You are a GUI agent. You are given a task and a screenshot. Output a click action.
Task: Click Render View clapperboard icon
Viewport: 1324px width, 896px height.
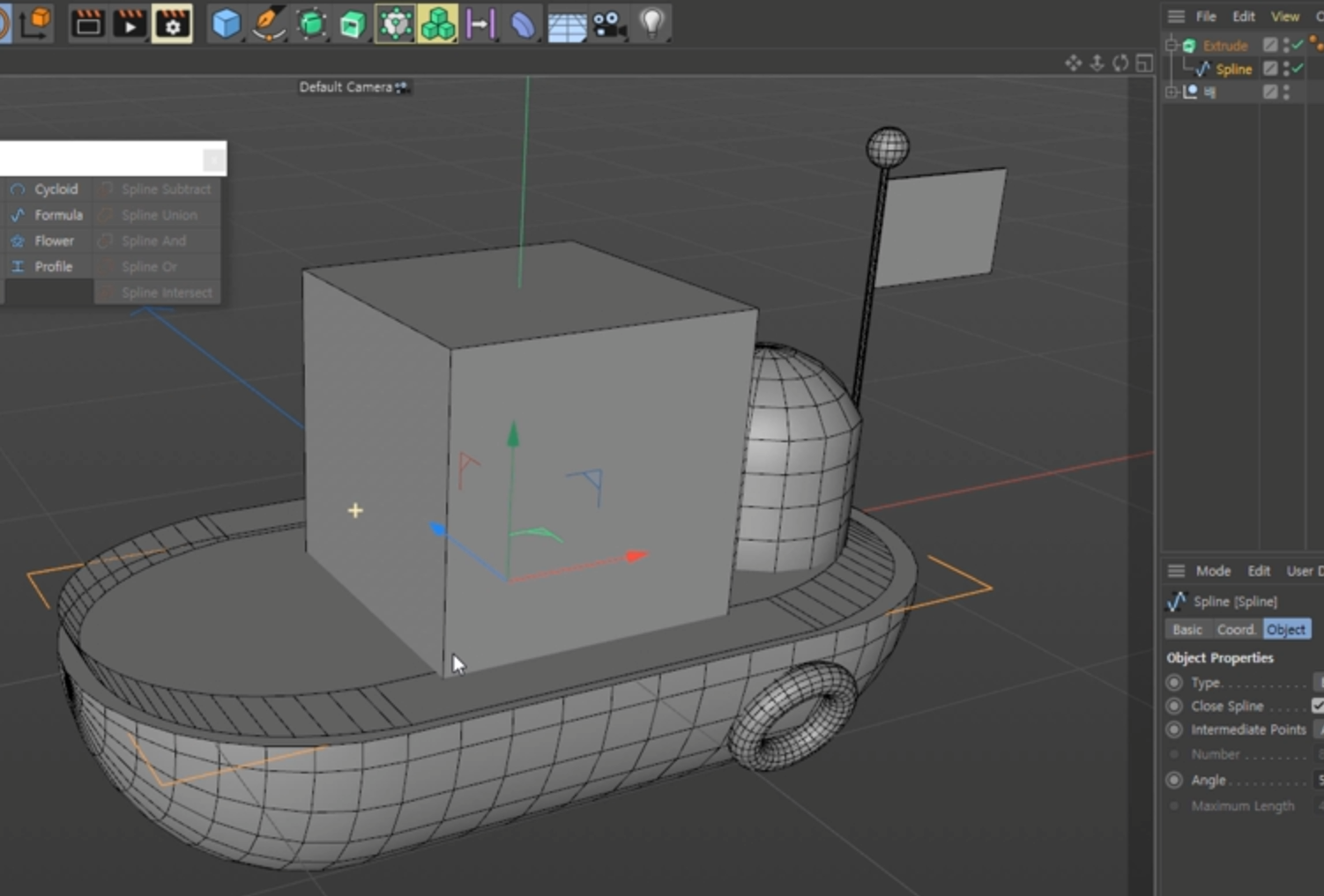click(87, 23)
